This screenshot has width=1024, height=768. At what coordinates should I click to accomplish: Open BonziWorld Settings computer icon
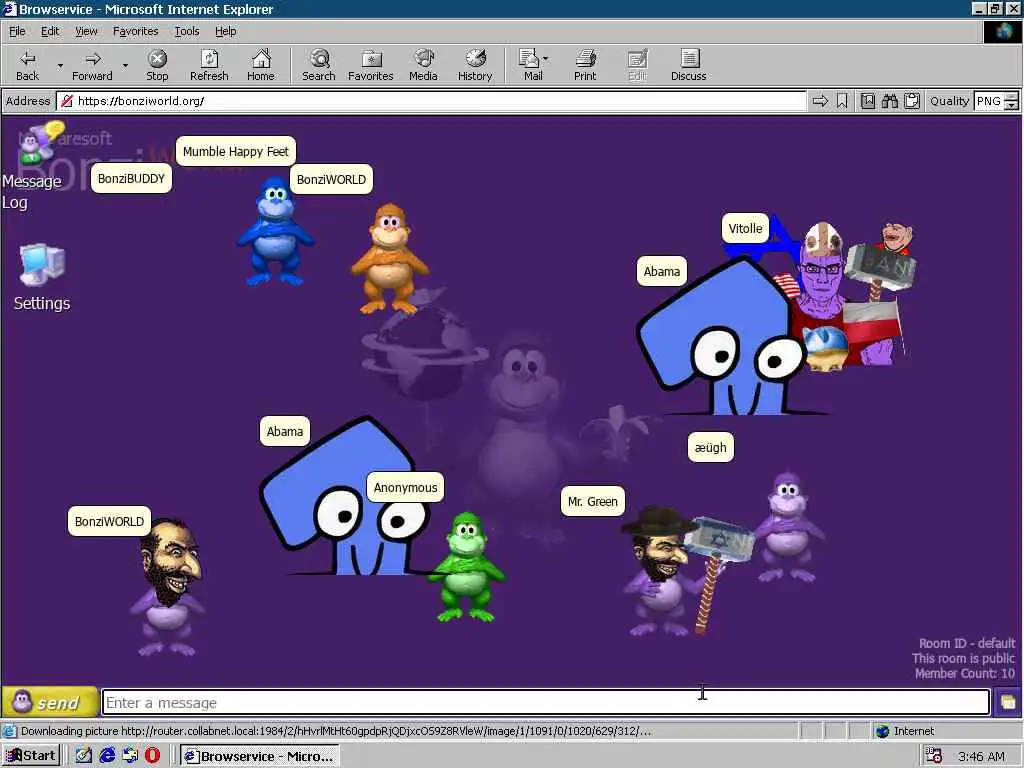42,277
